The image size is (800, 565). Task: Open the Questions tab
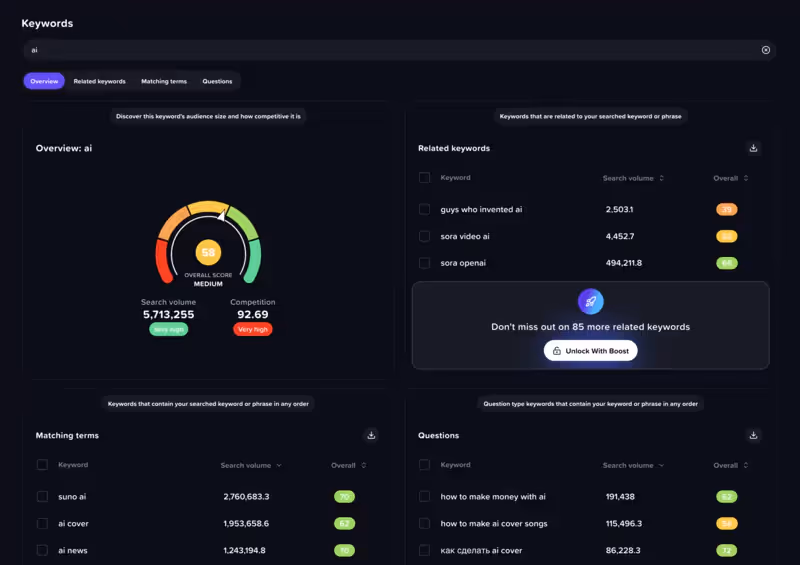point(217,81)
